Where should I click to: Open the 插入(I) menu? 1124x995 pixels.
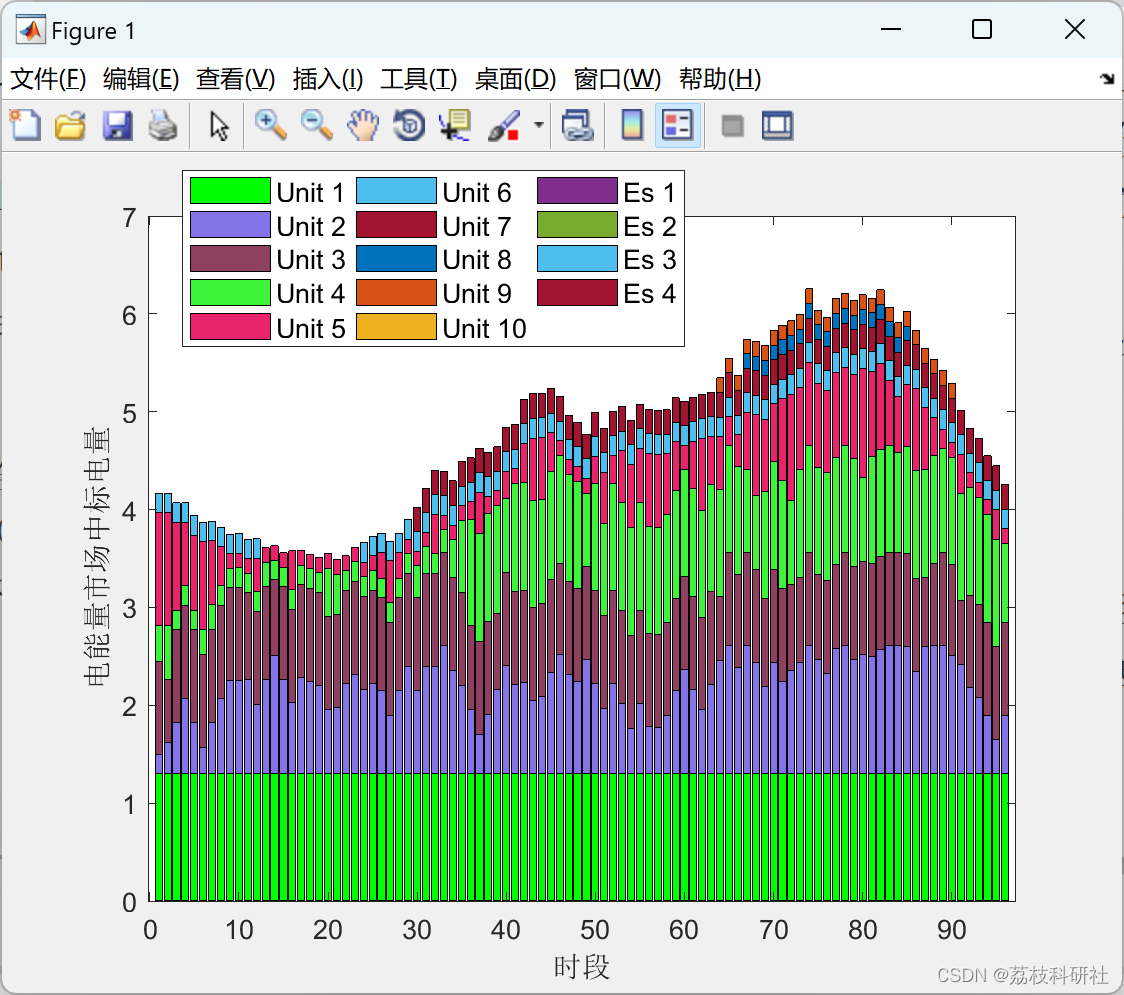pos(328,79)
